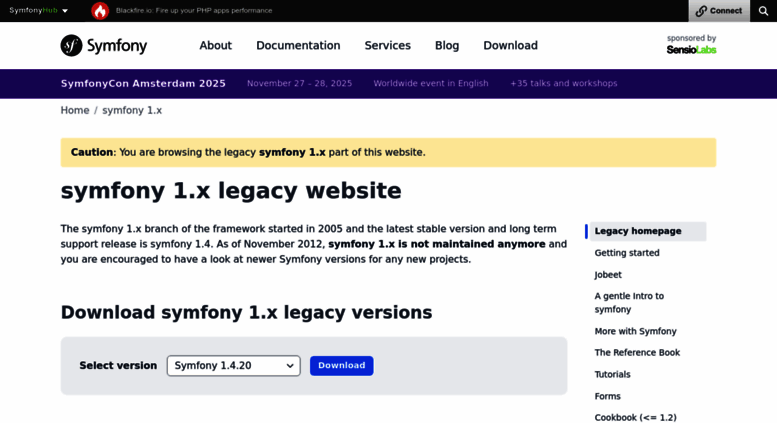Open Jobeet sidebar link

click(x=608, y=275)
